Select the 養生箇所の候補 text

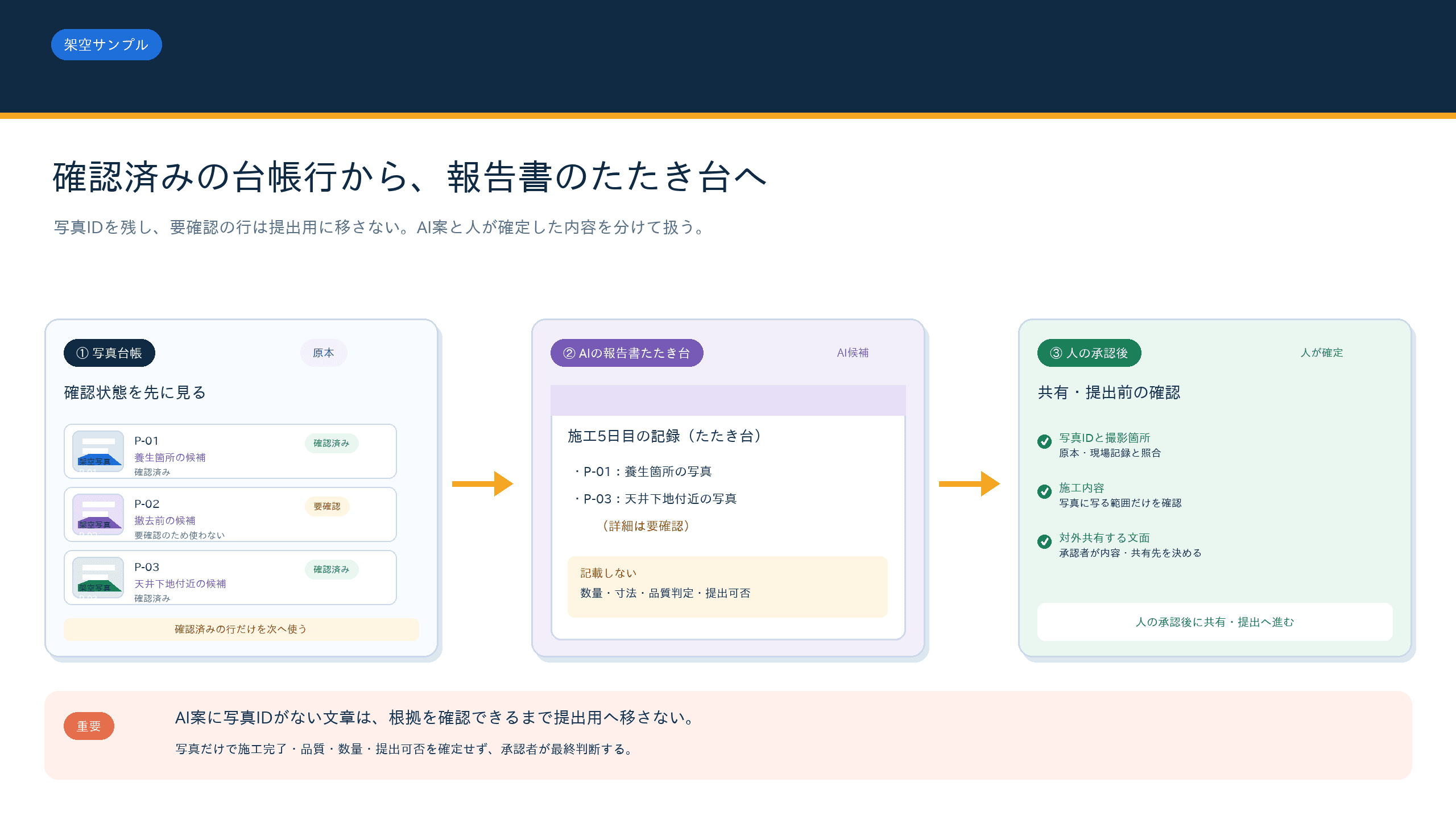pos(170,457)
